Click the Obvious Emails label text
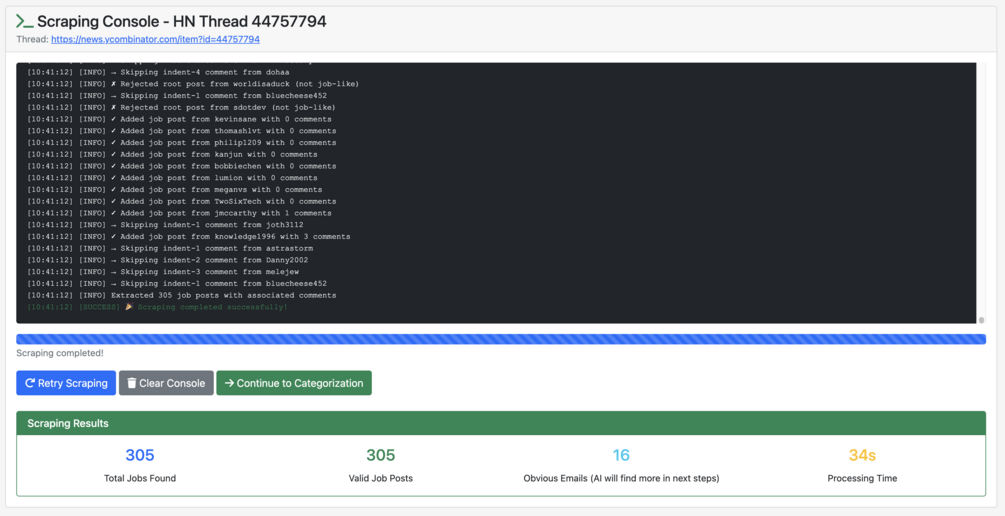This screenshot has width=1005, height=516. tap(621, 478)
